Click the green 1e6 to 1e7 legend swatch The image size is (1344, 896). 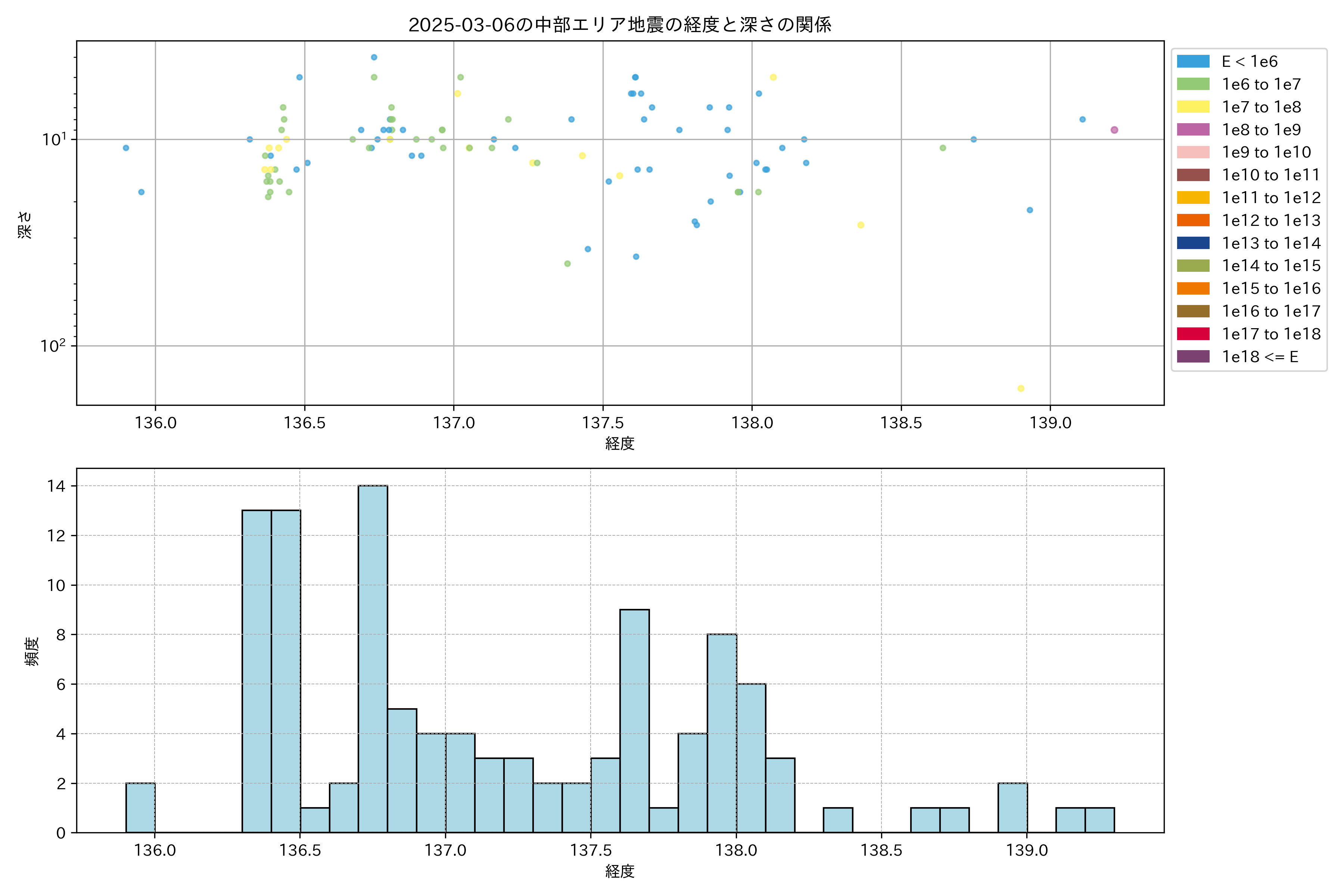click(x=1193, y=85)
